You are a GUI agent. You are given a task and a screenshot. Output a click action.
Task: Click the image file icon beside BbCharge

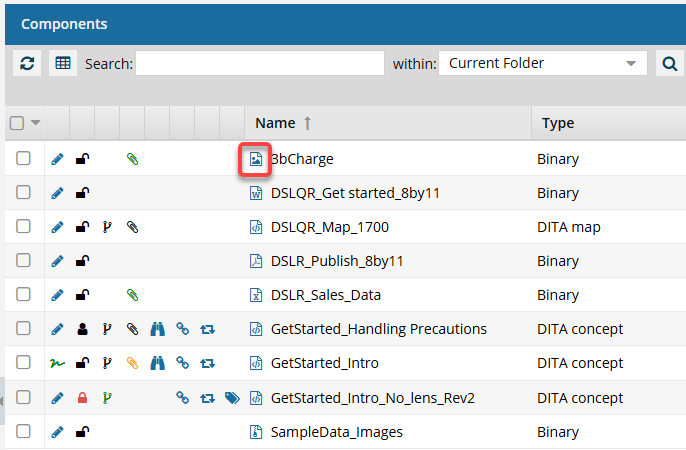255,159
